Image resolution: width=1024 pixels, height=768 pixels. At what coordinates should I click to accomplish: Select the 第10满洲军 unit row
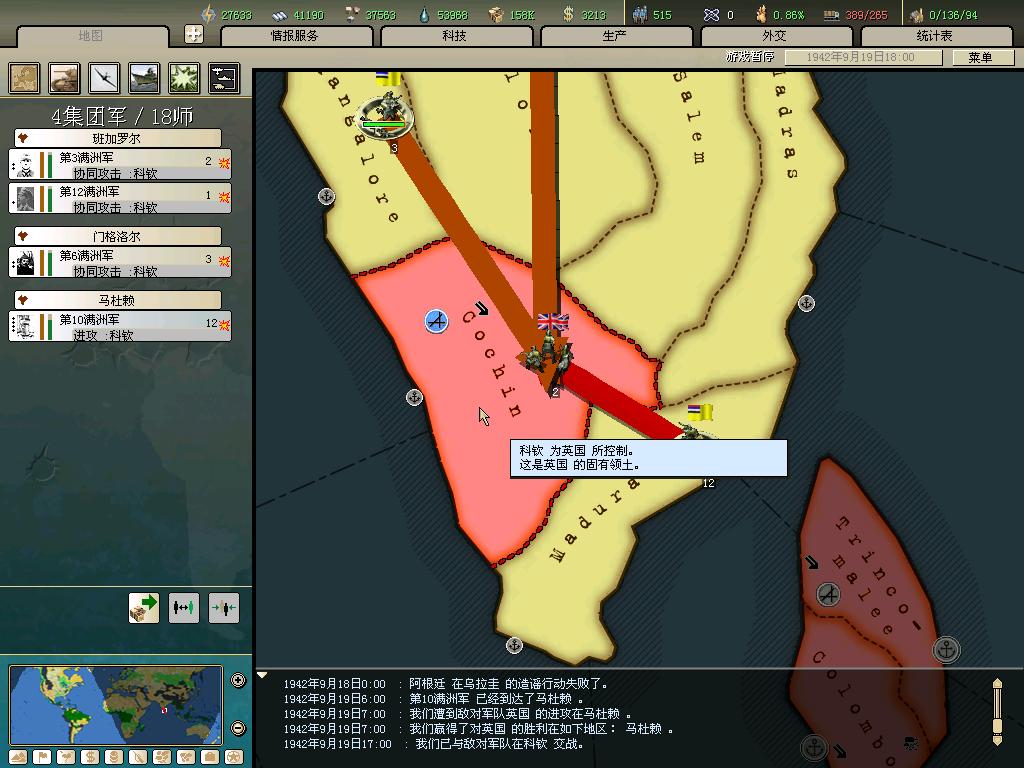pyautogui.click(x=120, y=327)
